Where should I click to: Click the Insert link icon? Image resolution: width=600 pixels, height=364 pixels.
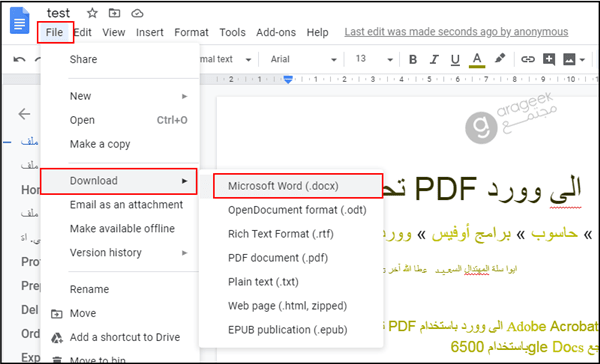click(528, 59)
